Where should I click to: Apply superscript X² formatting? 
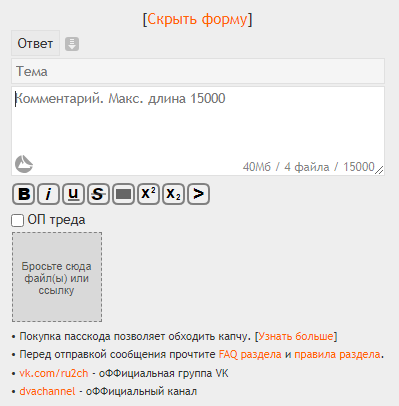point(148,194)
